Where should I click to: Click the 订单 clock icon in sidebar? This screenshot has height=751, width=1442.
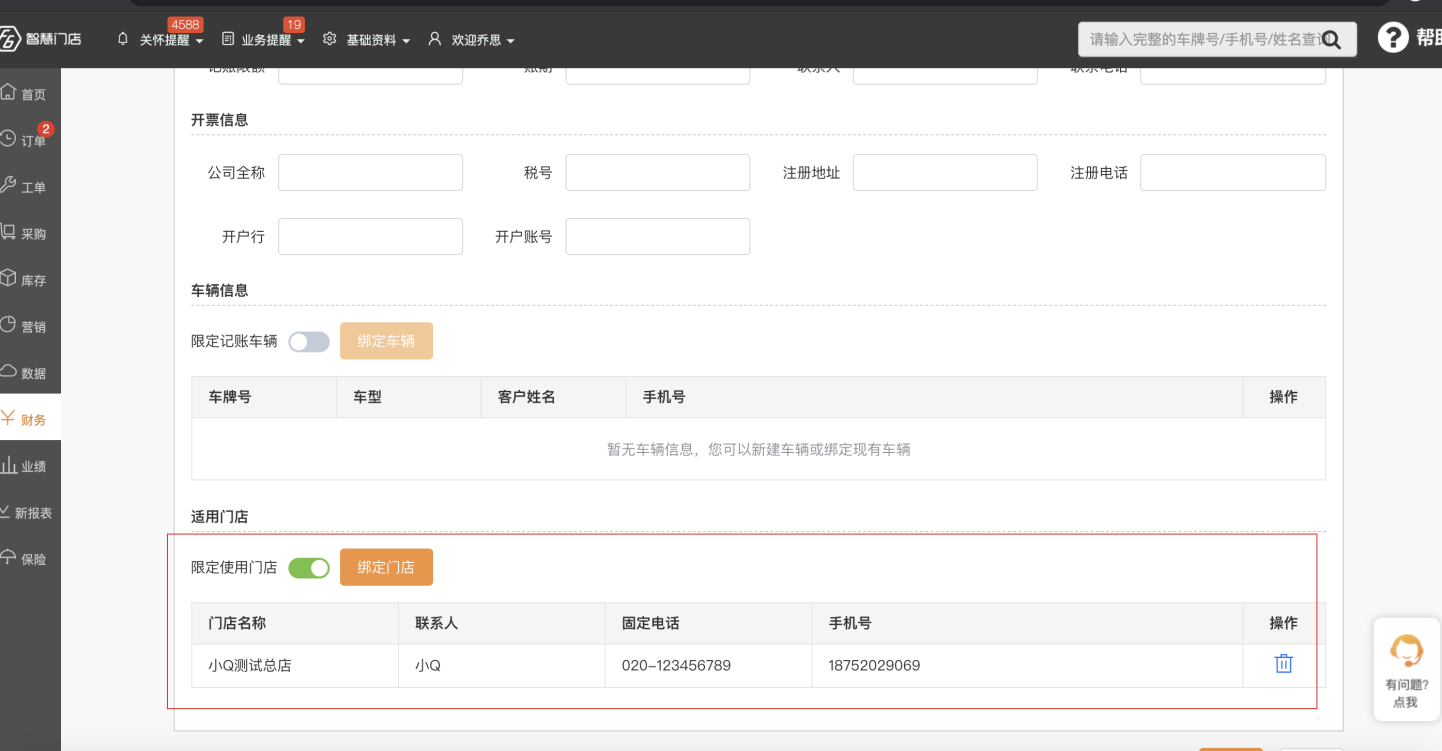point(8,139)
